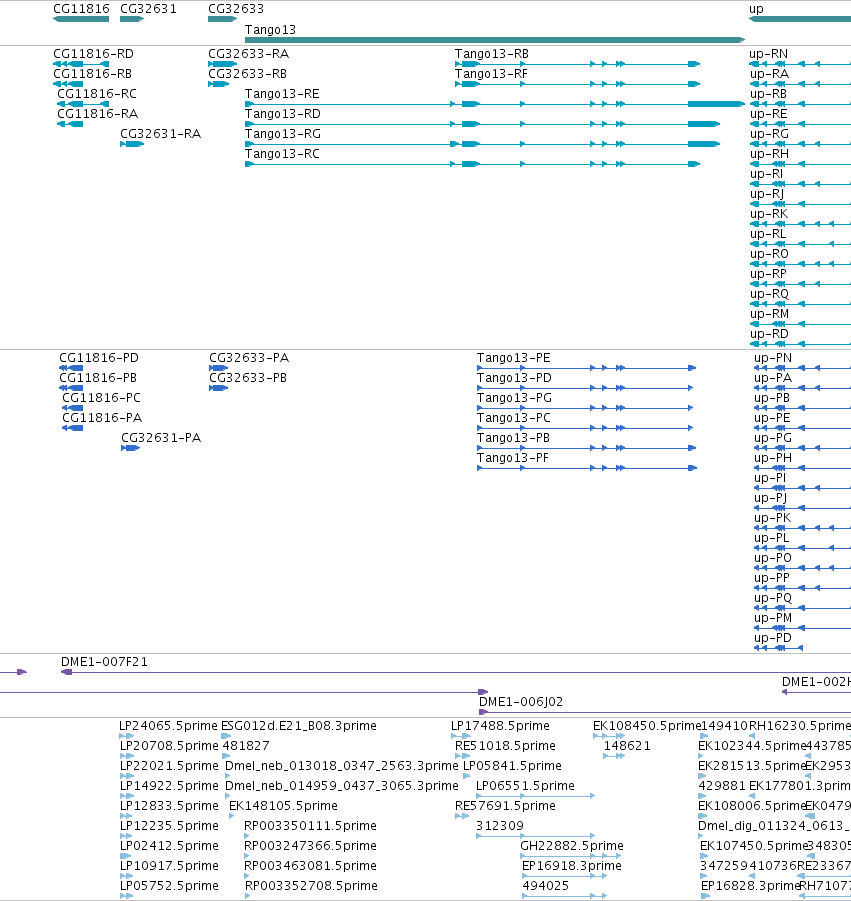
Task: Open the CG32631 gene label
Action: tap(148, 9)
